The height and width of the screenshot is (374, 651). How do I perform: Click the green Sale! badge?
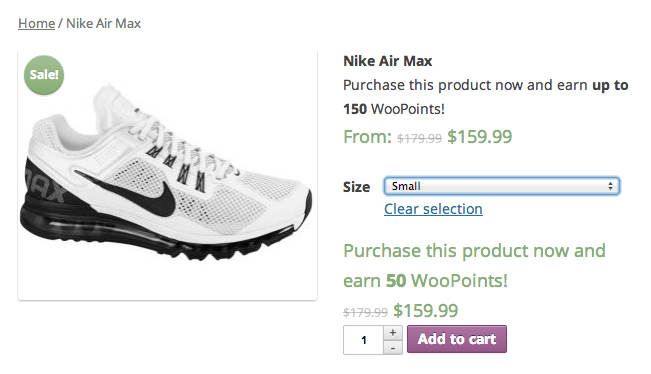pyautogui.click(x=44, y=75)
